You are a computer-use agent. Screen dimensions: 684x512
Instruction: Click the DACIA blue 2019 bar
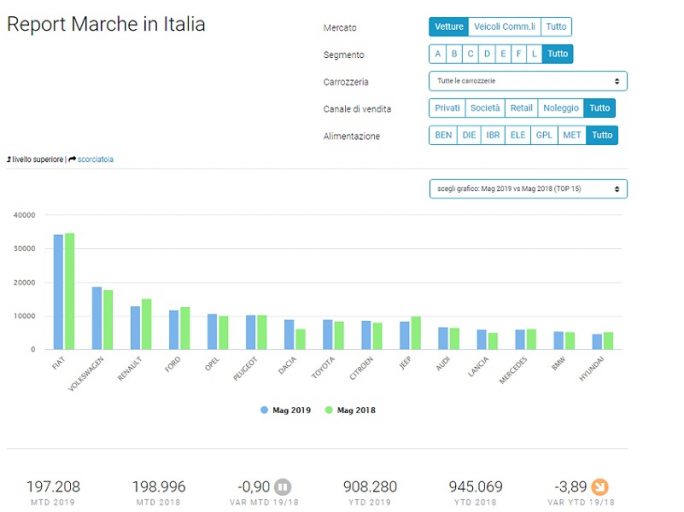pyautogui.click(x=289, y=335)
